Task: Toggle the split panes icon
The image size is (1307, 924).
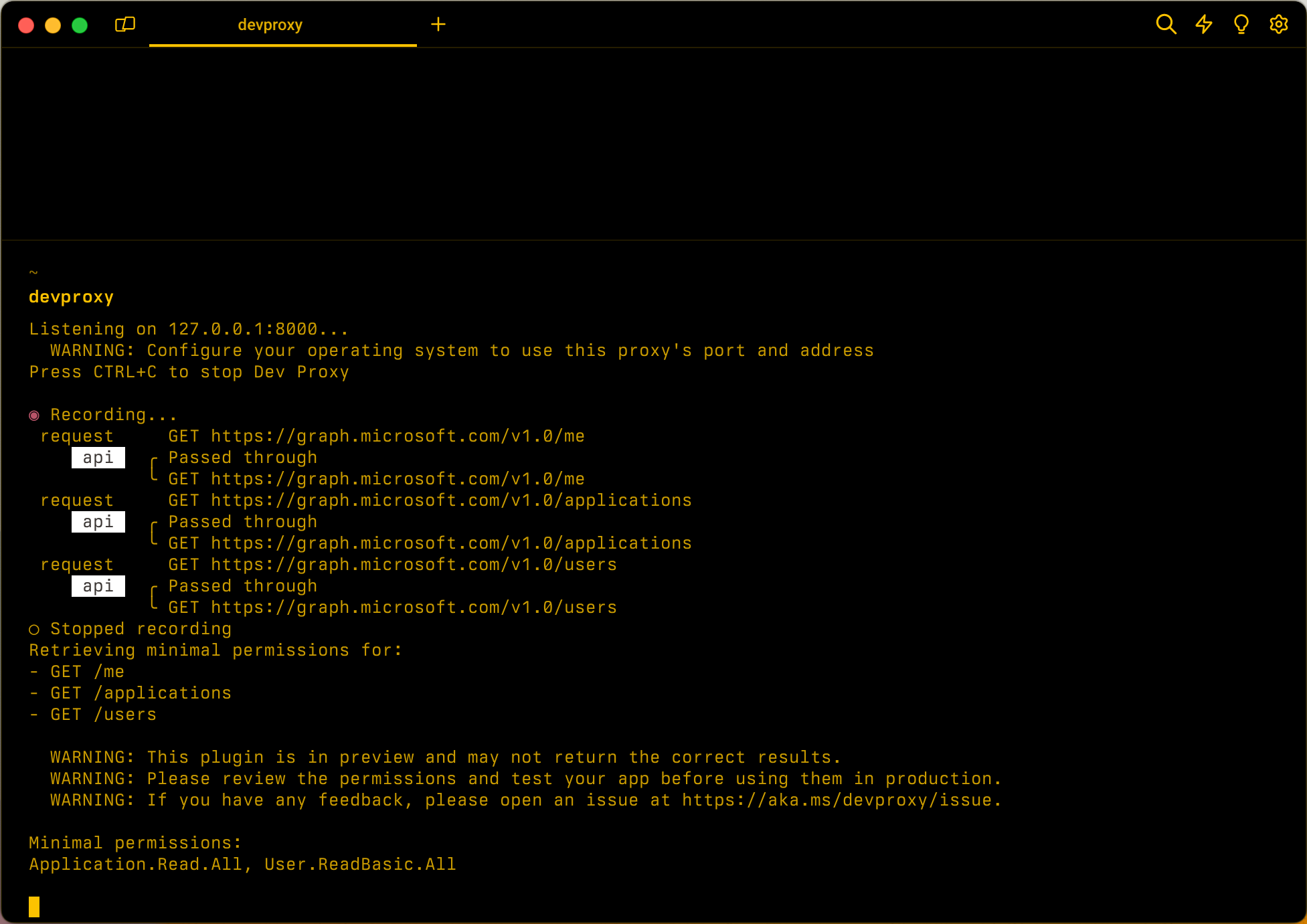Action: pos(125,25)
